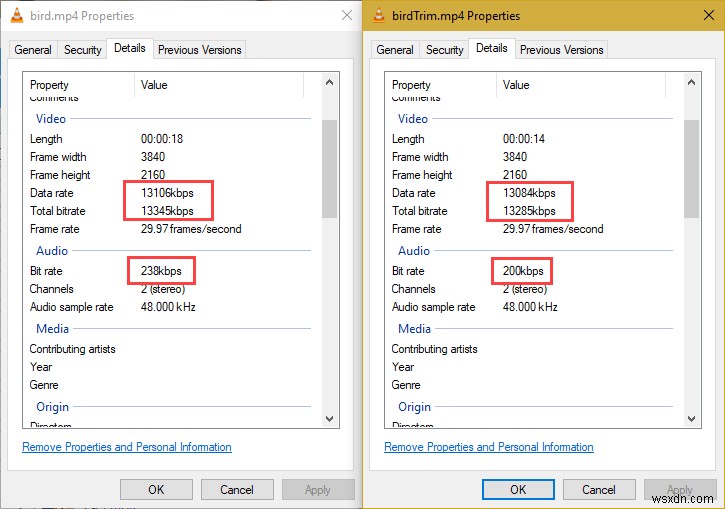
Task: Click Property column header in birdTrim.mp4 window
Action: (x=441, y=85)
